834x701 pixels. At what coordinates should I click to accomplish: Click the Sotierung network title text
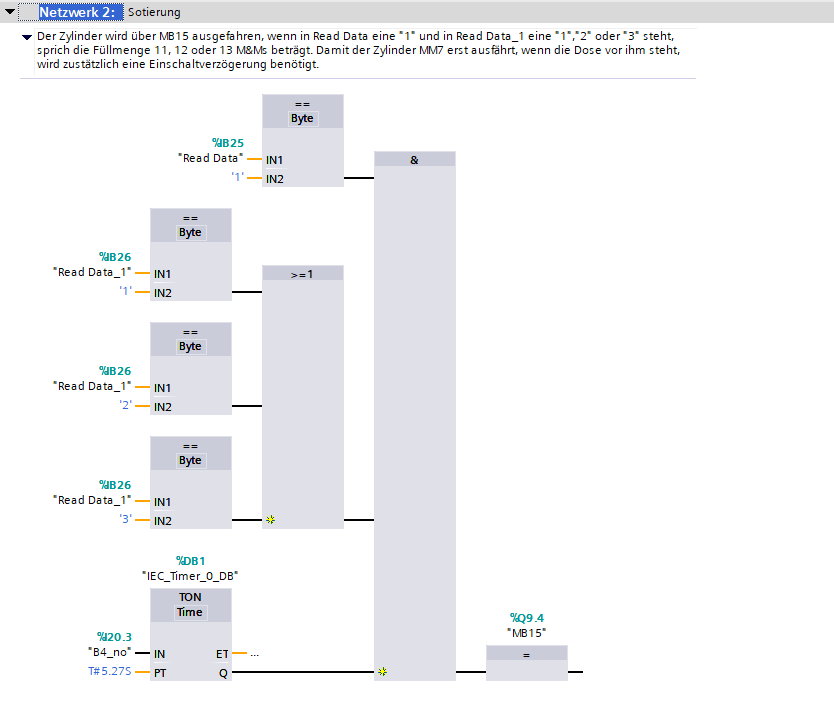tap(154, 12)
